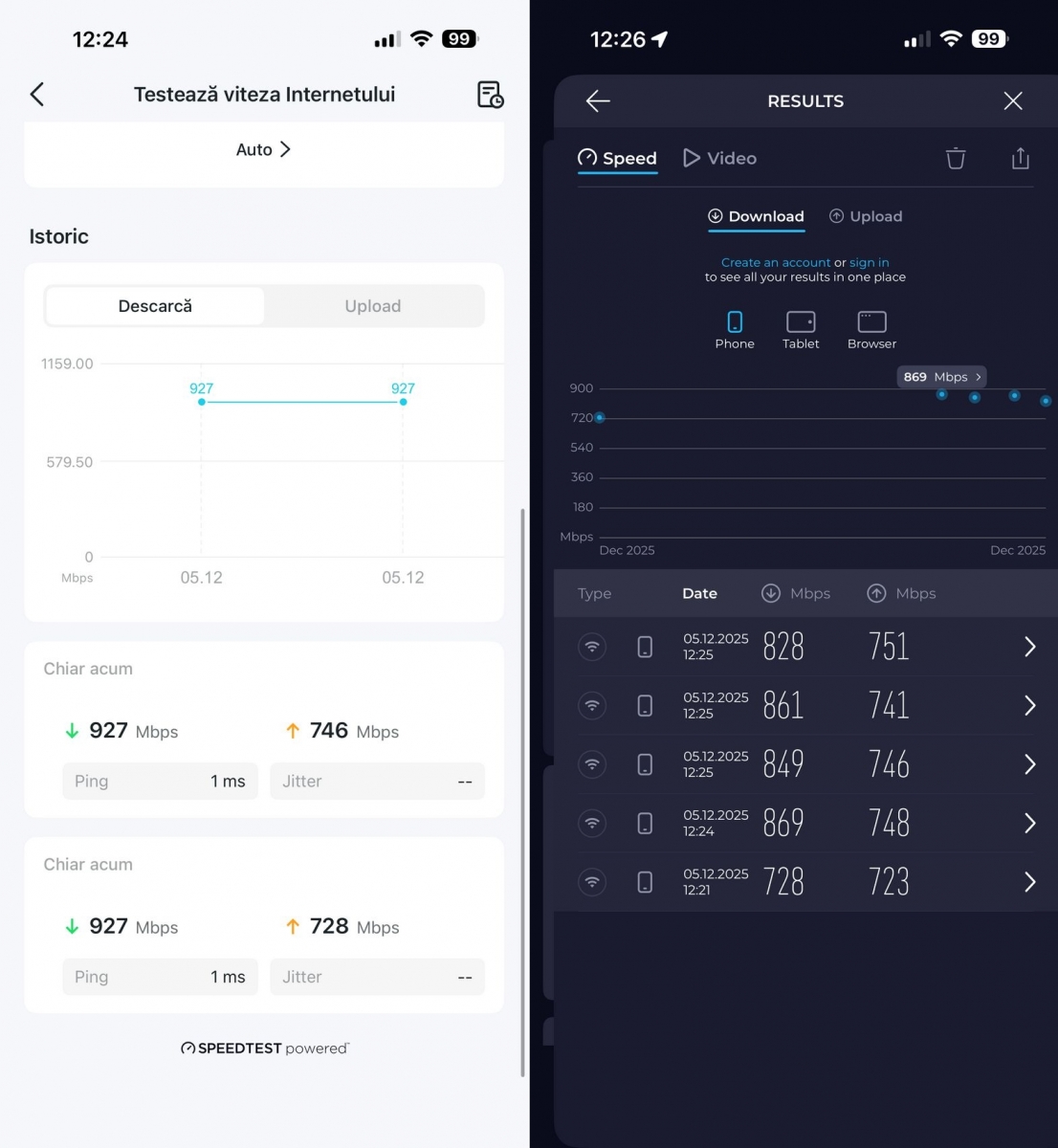Expand the 828 Mbps result row chevron
The width and height of the screenshot is (1058, 1148).
(x=1029, y=647)
